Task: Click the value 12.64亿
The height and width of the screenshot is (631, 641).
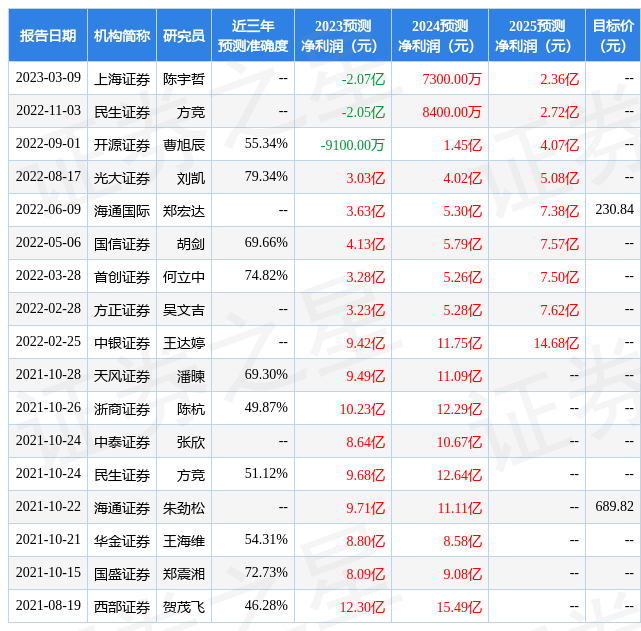Action: click(x=459, y=476)
